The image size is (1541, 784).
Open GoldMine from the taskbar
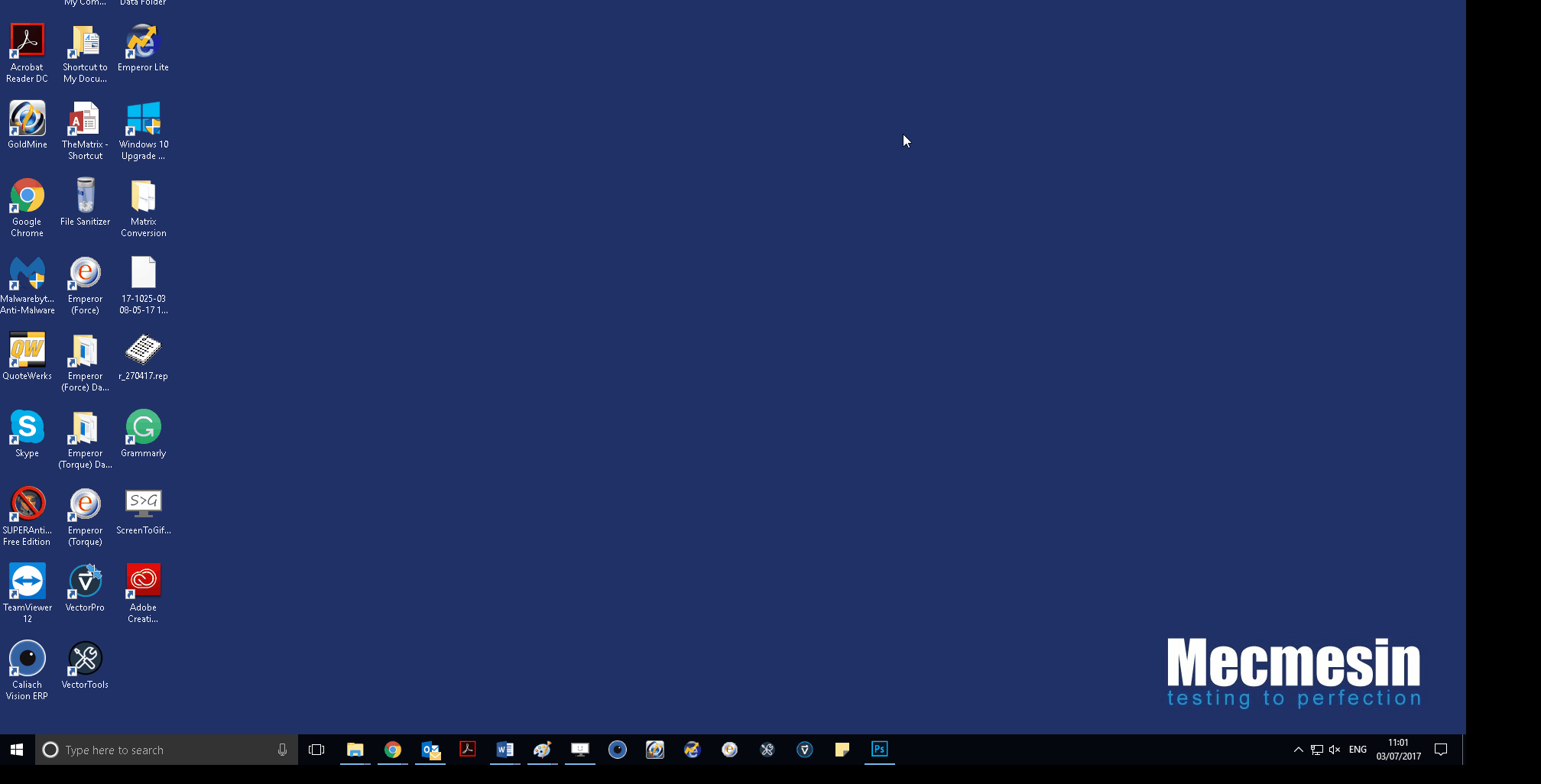point(655,750)
